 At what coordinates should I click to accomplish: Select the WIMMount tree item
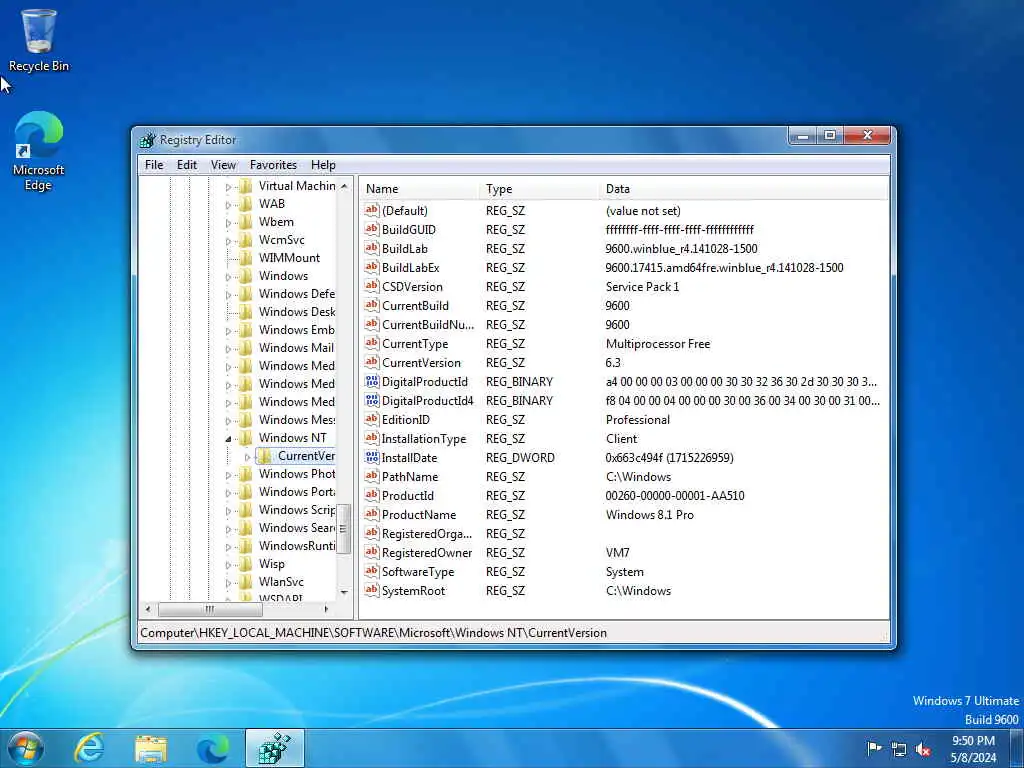[289, 257]
